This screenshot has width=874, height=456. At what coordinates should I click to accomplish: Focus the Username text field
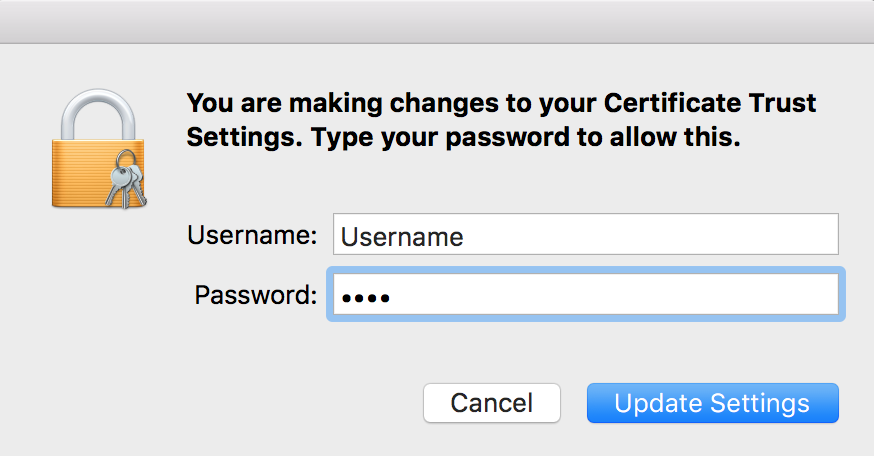(585, 234)
